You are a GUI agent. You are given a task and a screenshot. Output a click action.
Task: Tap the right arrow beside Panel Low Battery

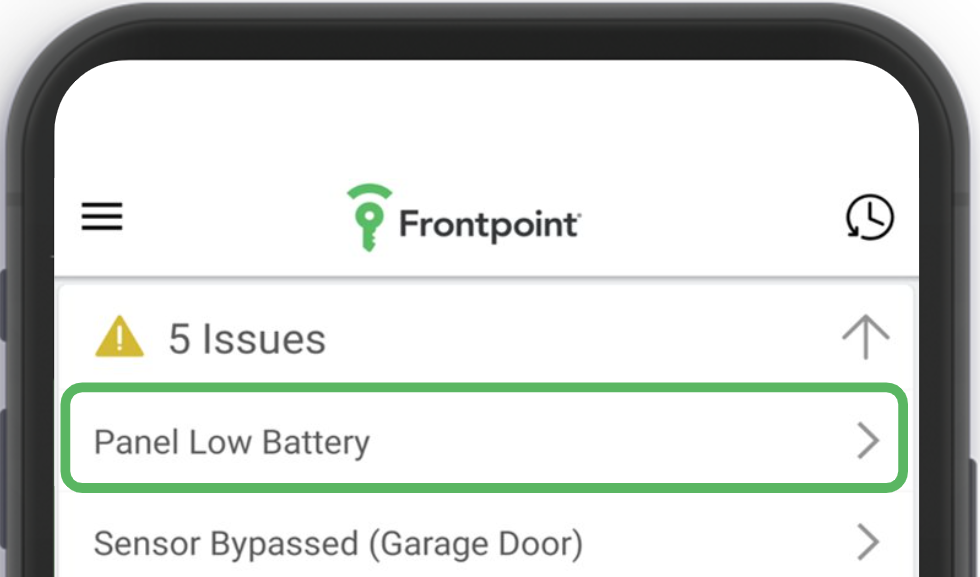[868, 441]
